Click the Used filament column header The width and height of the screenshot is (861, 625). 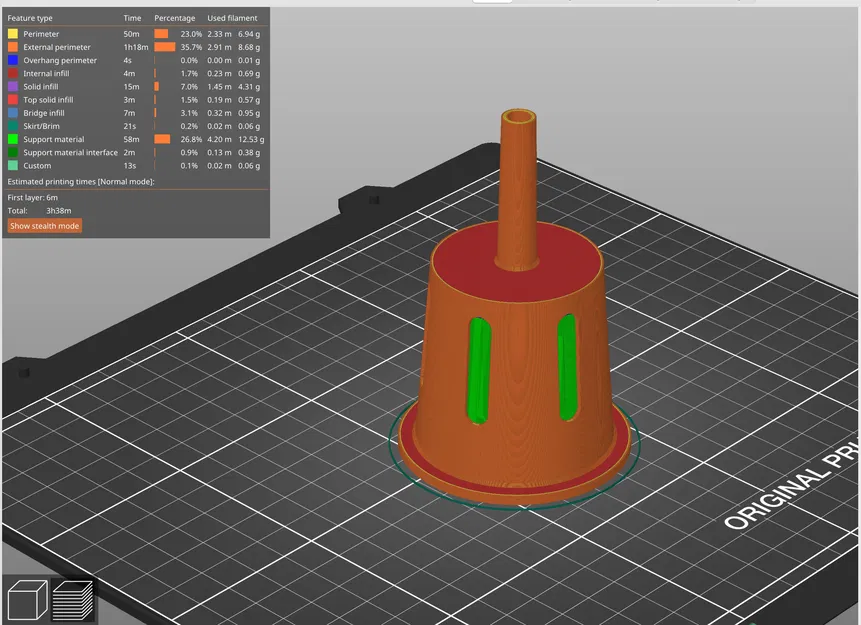[x=232, y=18]
